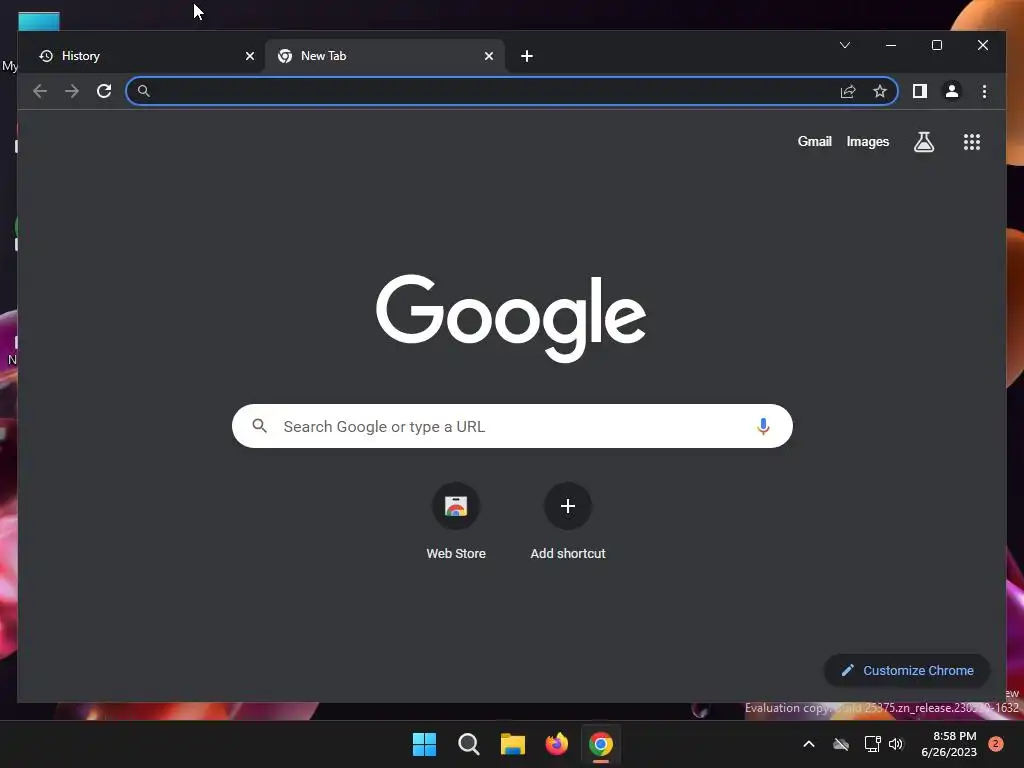Click the browser back arrow

(x=40, y=91)
